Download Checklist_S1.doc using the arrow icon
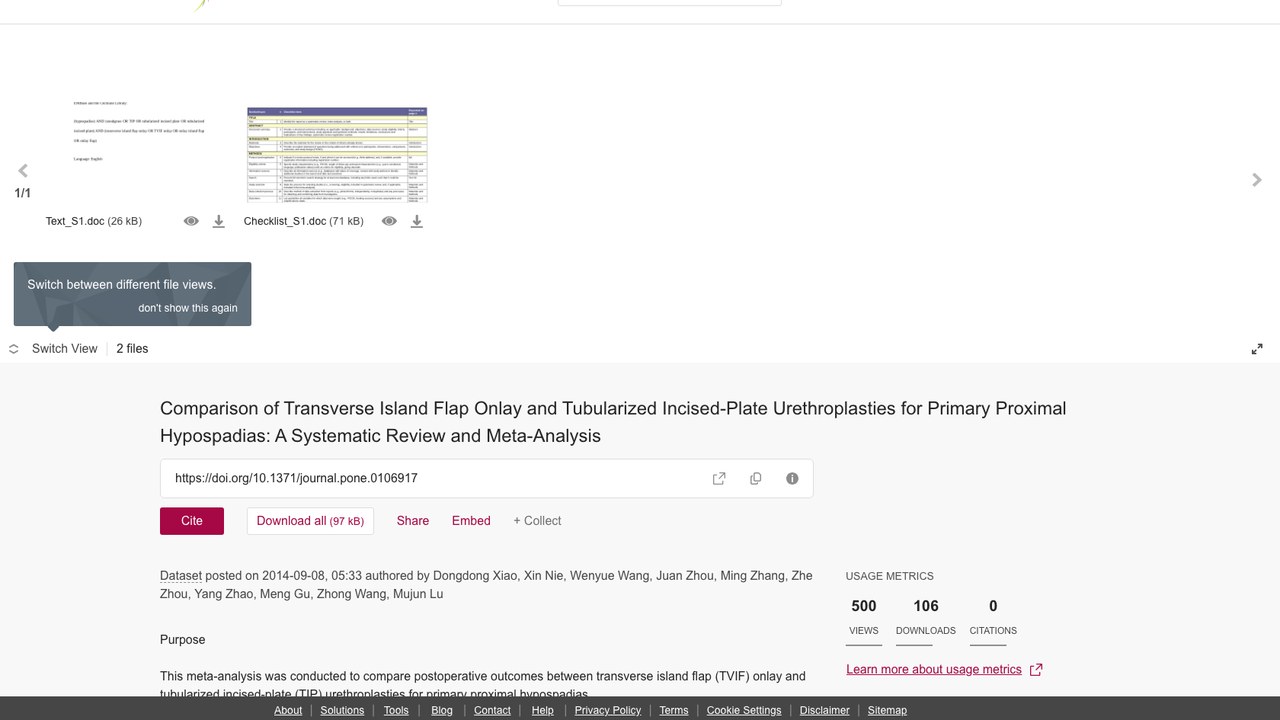Screen dimensions: 1280x720 coord(417,221)
